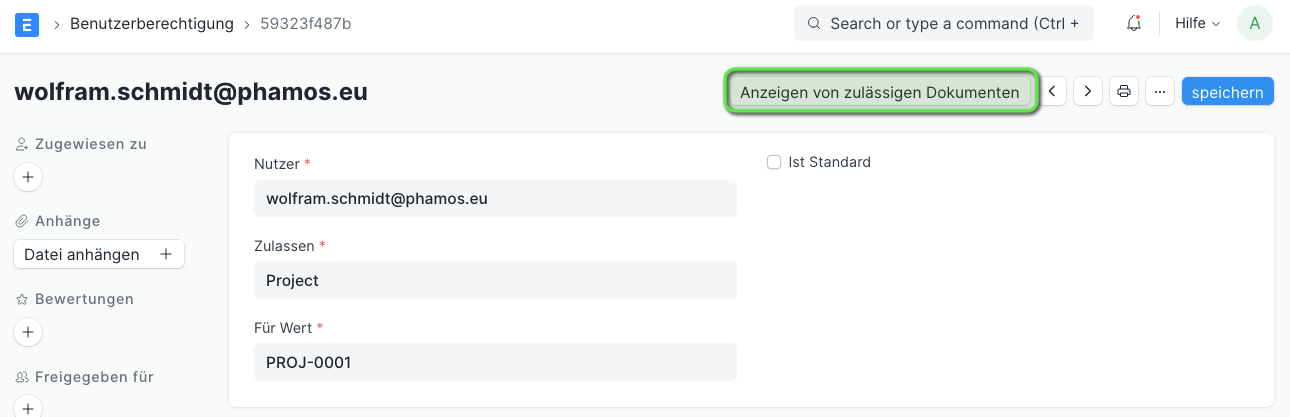1290x417 pixels.
Task: Click the blue ERPNext home logo
Action: [27, 23]
